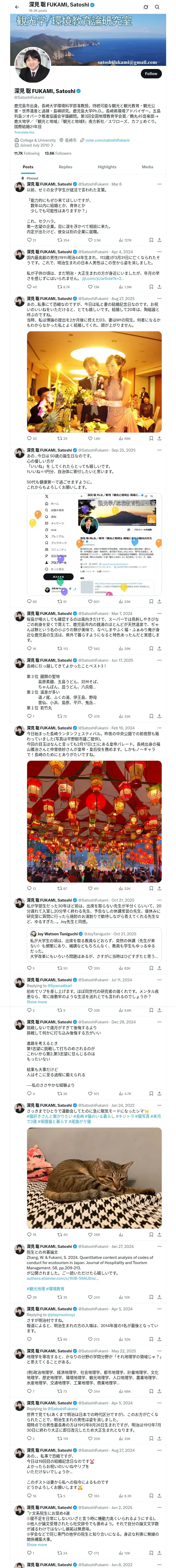
Task: Open the wedding reception photo
Action: click(94, 382)
